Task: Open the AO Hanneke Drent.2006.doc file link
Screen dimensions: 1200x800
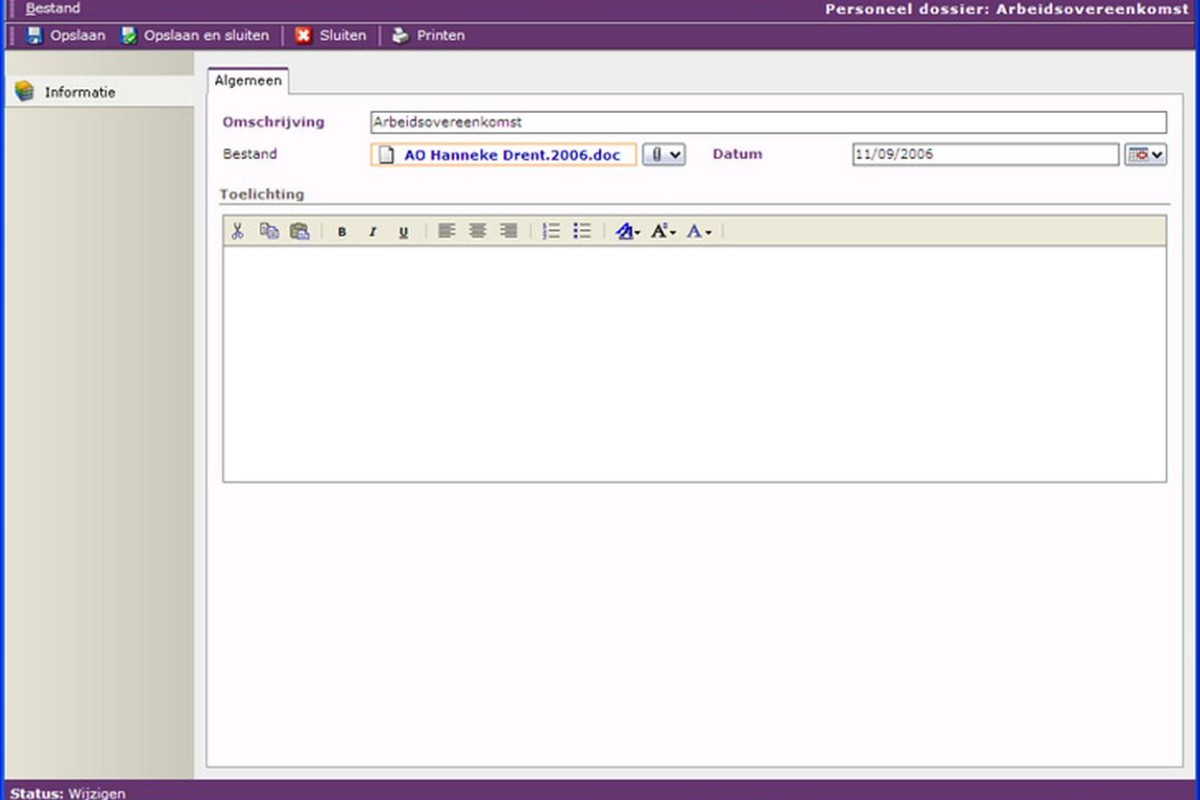Action: pyautogui.click(x=512, y=155)
